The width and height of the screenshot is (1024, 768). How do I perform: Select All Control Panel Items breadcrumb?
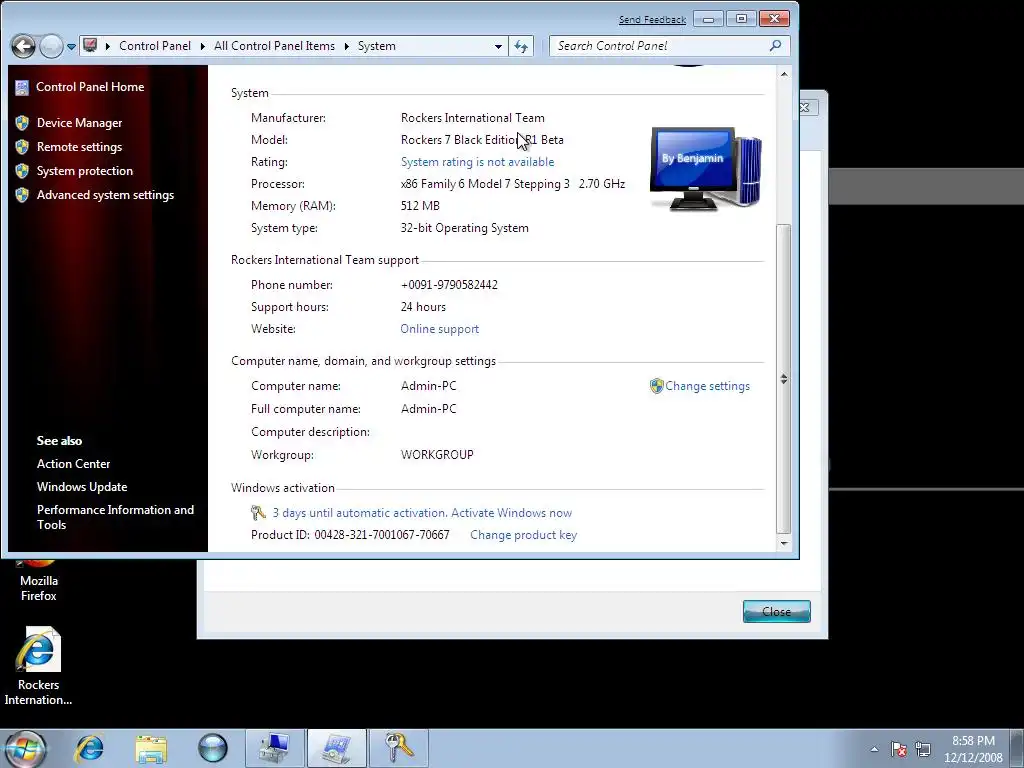click(x=274, y=46)
